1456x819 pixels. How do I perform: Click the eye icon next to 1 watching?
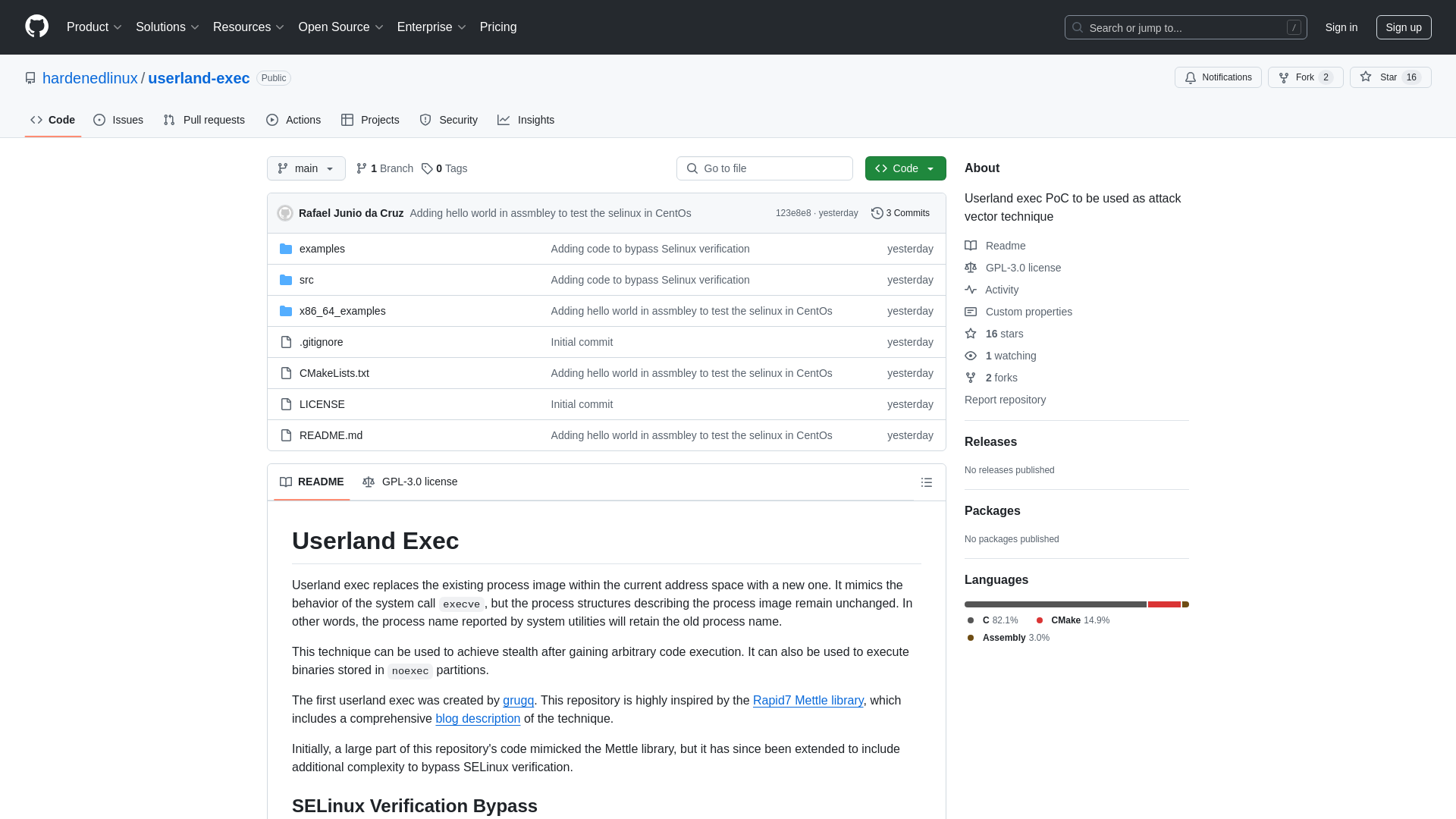coord(971,356)
